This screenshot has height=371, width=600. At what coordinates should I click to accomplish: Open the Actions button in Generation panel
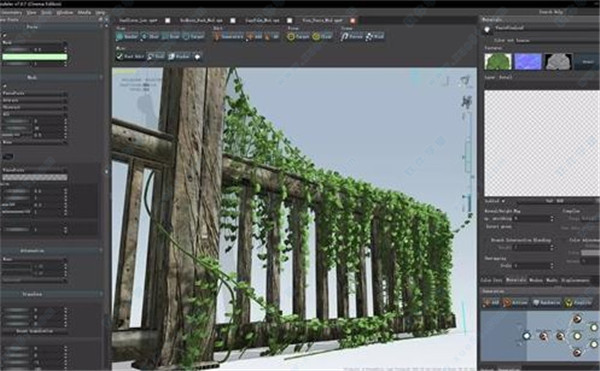coord(515,303)
